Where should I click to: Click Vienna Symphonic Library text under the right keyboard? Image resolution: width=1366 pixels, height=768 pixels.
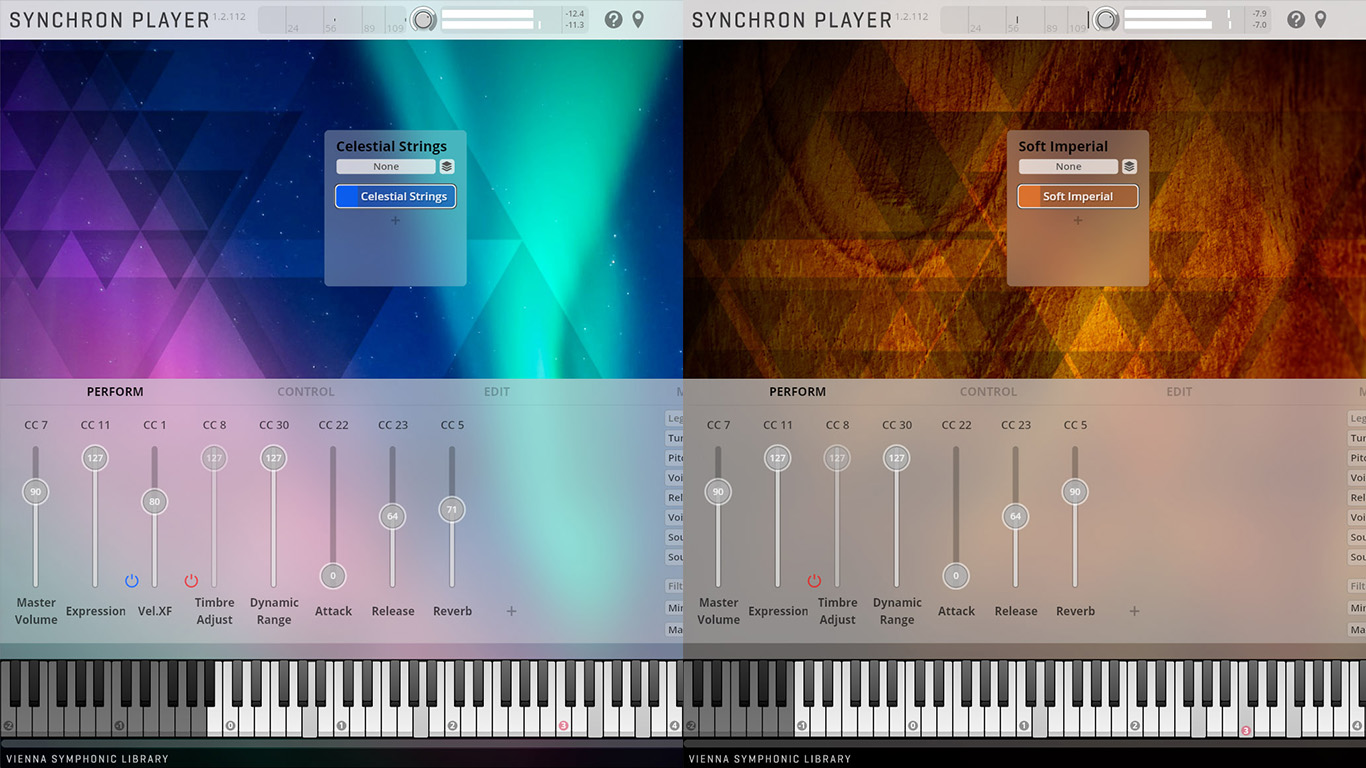tap(770, 759)
